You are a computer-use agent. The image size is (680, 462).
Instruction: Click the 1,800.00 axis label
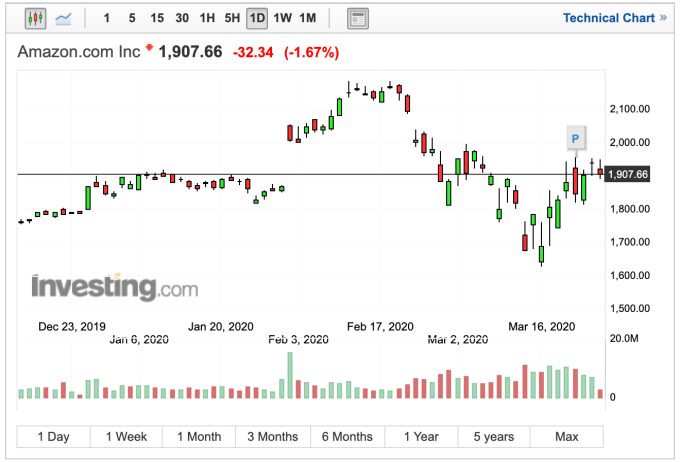630,209
